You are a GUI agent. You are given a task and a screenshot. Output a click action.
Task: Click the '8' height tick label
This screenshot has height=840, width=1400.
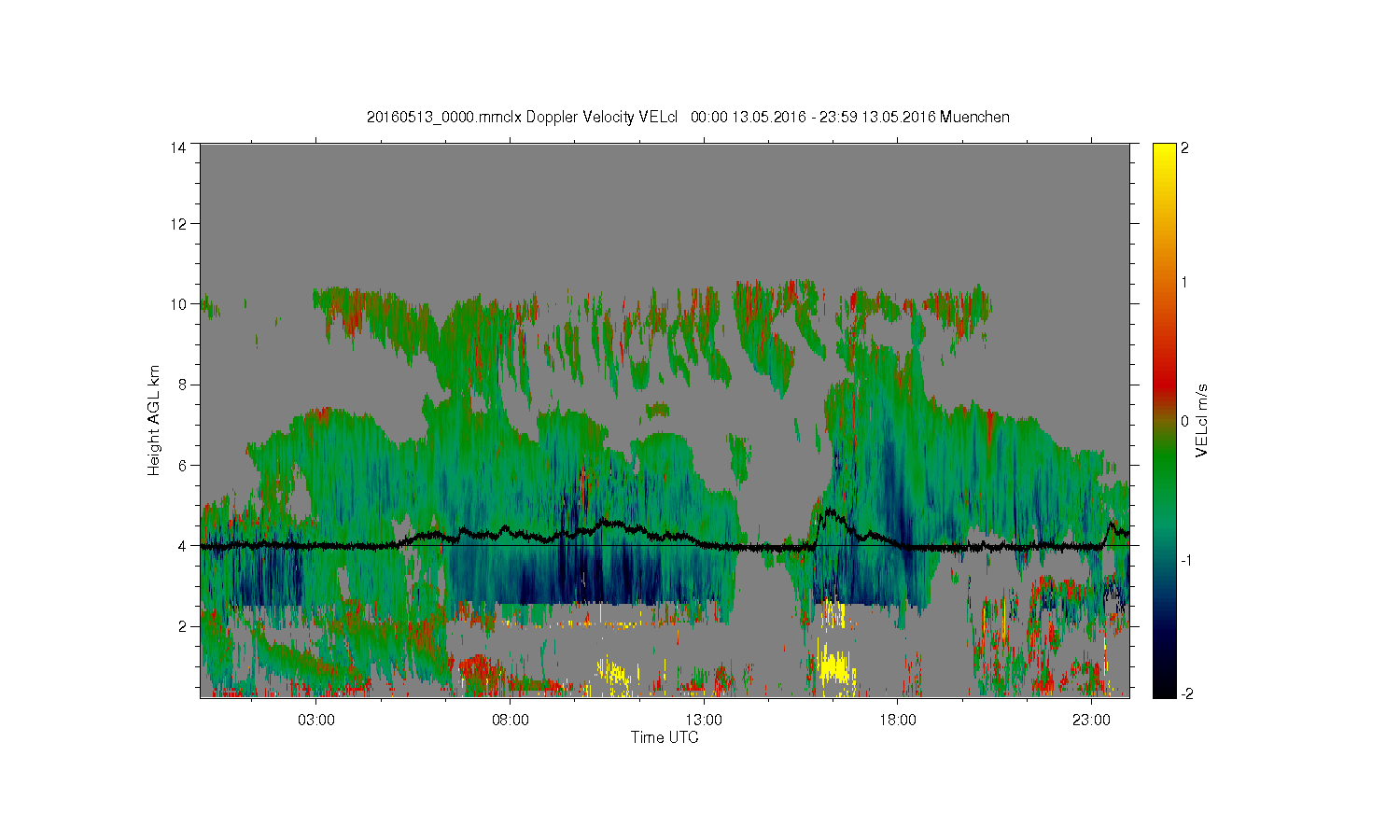pyautogui.click(x=182, y=385)
